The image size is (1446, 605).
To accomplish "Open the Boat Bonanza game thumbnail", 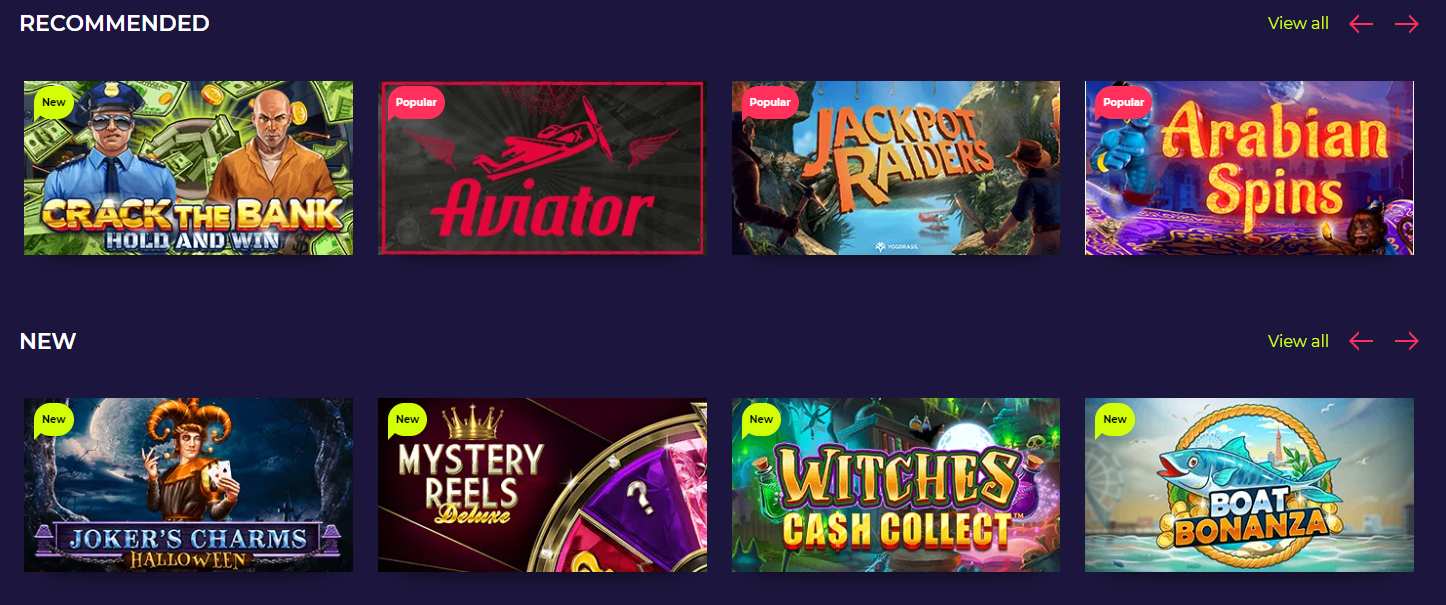I will point(1249,485).
